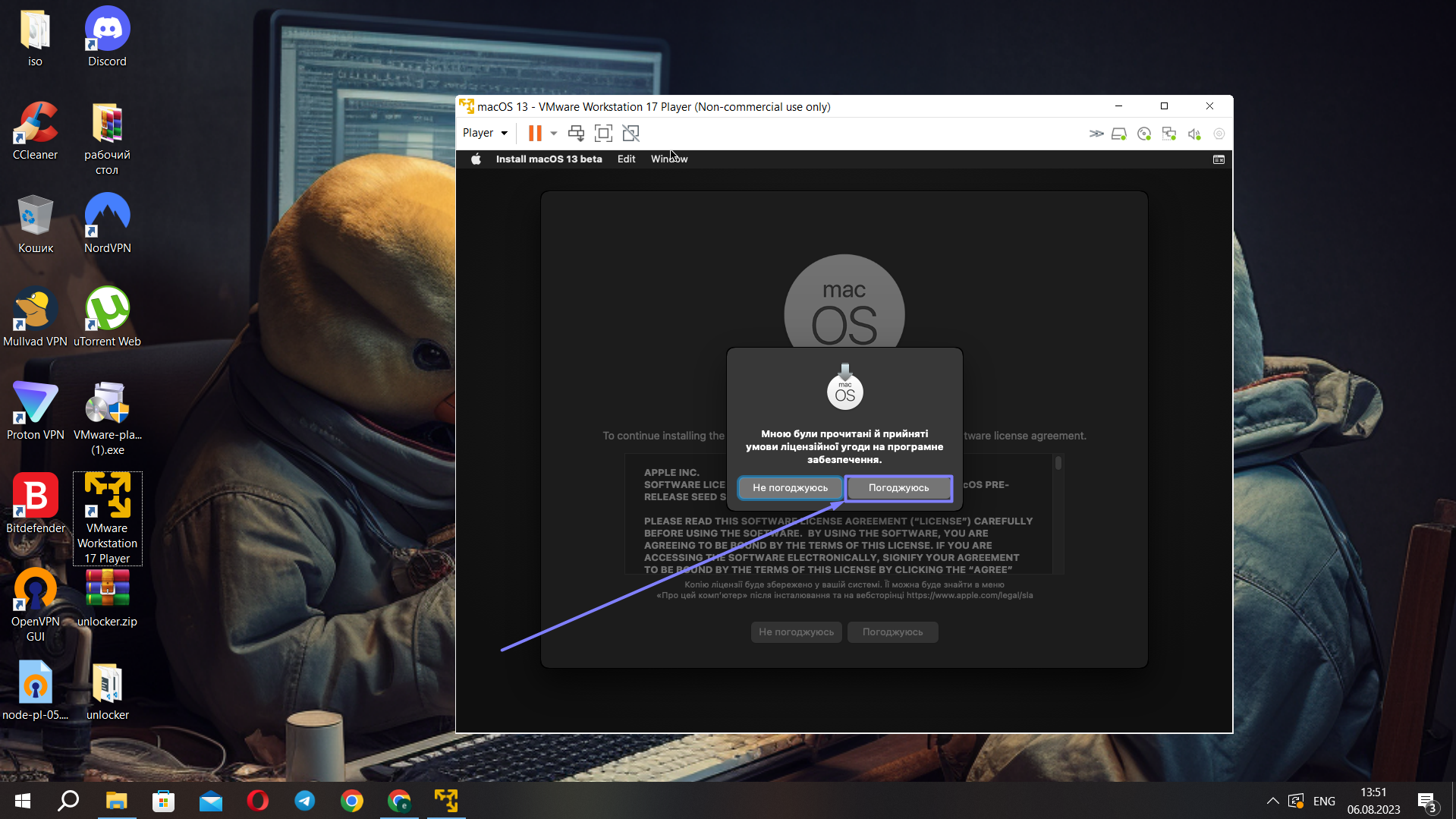This screenshot has width=1456, height=819.
Task: Click the macOS installer icon in dialog
Action: [844, 387]
